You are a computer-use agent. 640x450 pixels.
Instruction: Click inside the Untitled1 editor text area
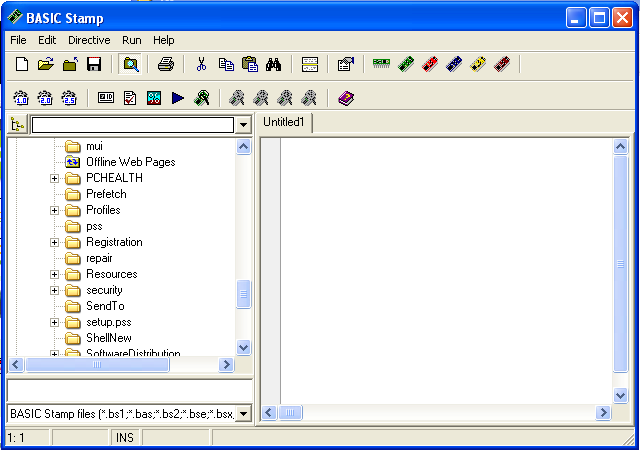[x=447, y=272]
